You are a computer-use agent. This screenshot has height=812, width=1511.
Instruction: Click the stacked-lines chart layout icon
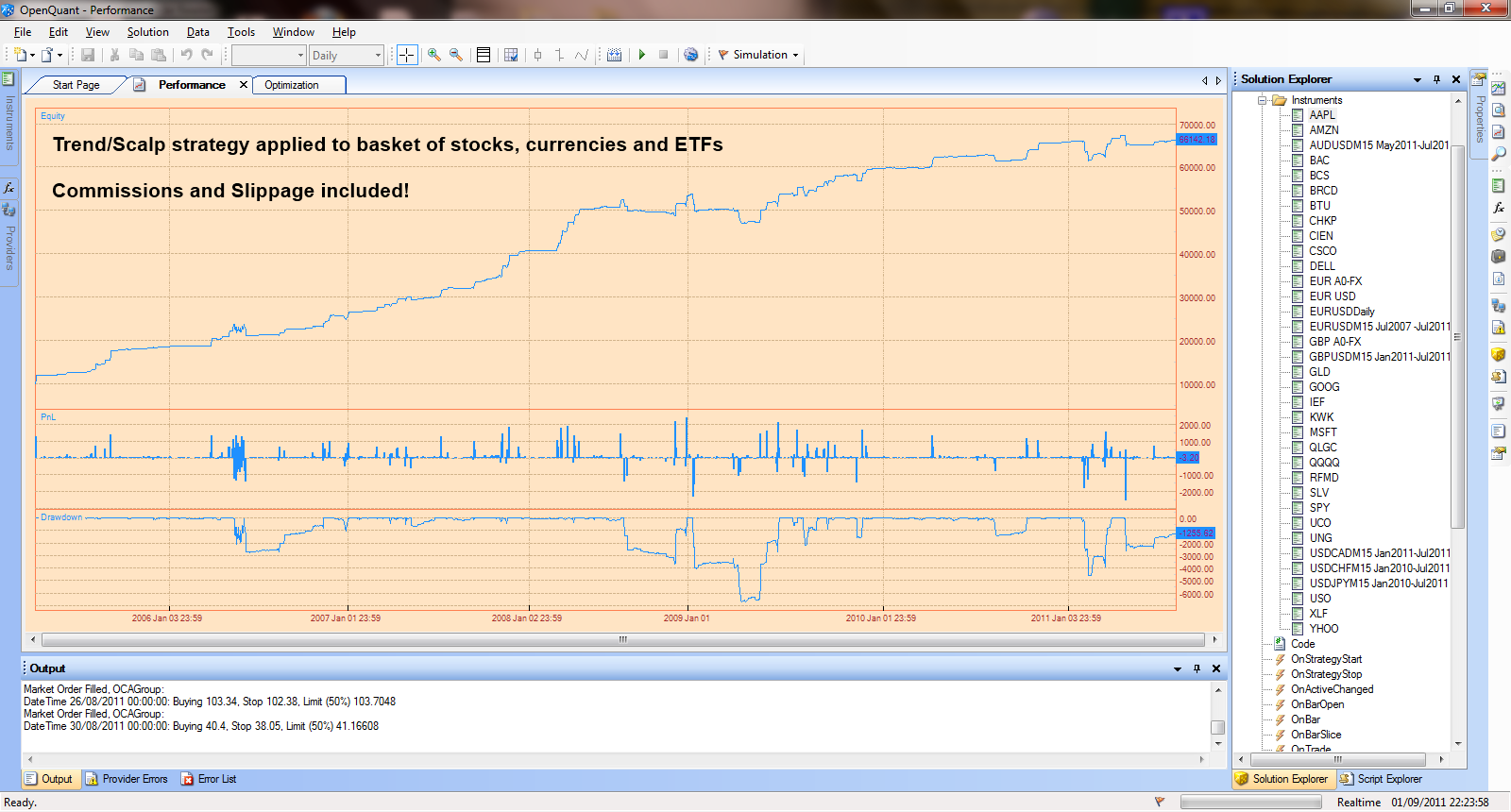(484, 55)
